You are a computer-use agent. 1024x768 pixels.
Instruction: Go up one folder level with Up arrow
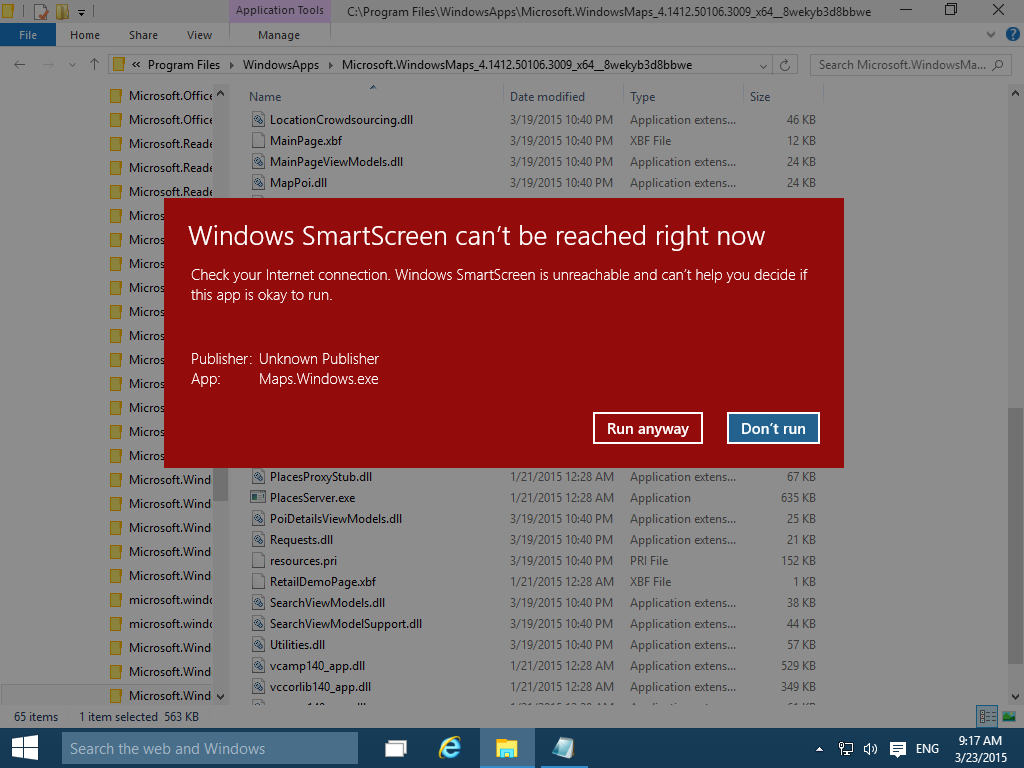pyautogui.click(x=94, y=65)
